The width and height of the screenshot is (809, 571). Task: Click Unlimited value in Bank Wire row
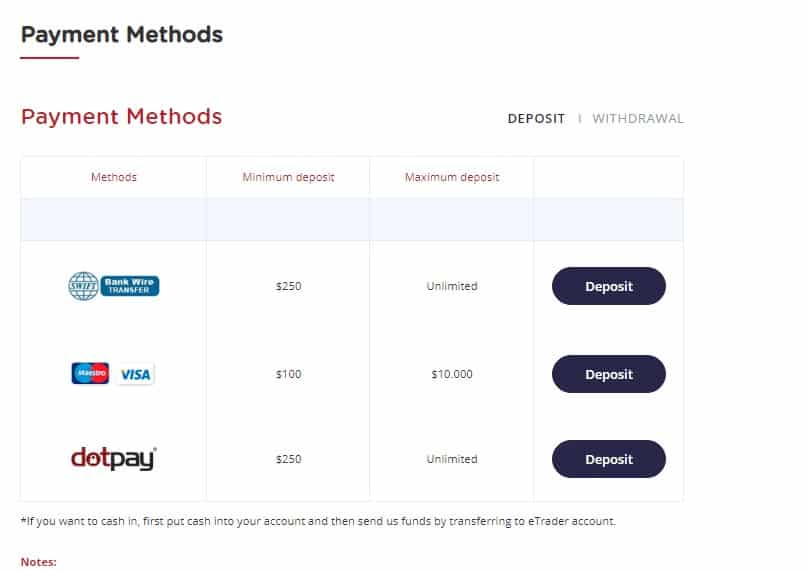452,286
